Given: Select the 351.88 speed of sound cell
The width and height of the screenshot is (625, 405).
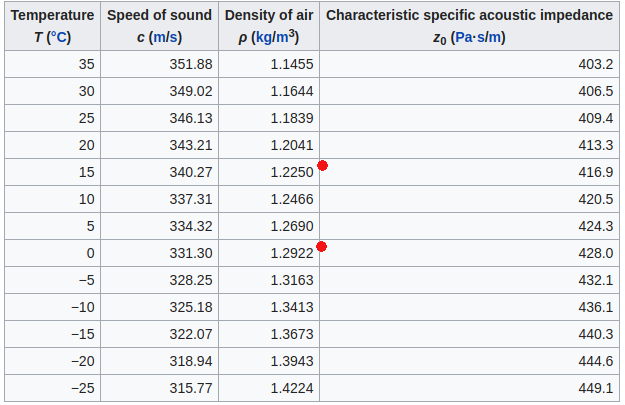Looking at the screenshot, I should tap(191, 64).
